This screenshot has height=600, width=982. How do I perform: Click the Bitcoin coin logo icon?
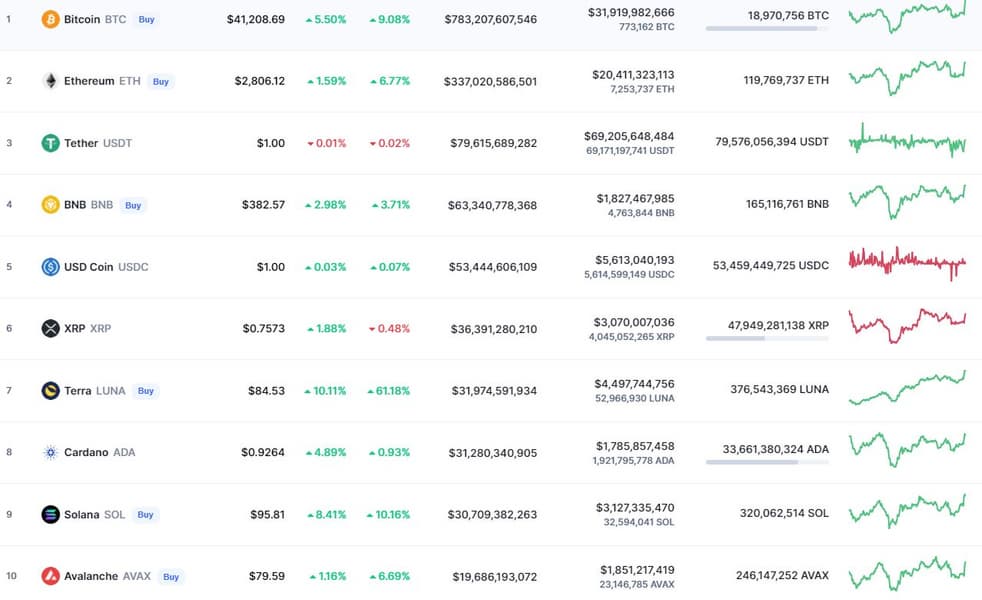pyautogui.click(x=50, y=19)
